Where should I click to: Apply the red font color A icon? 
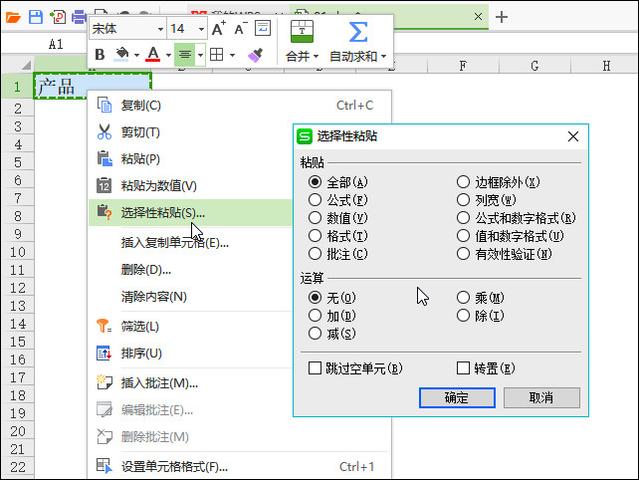153,54
